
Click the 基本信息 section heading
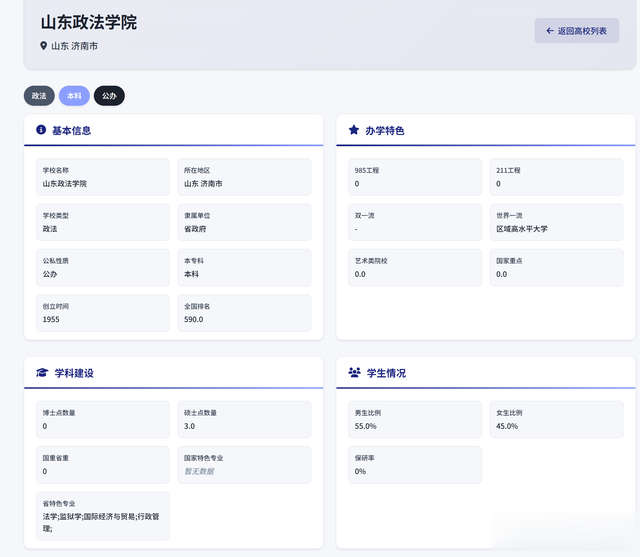click(x=71, y=131)
